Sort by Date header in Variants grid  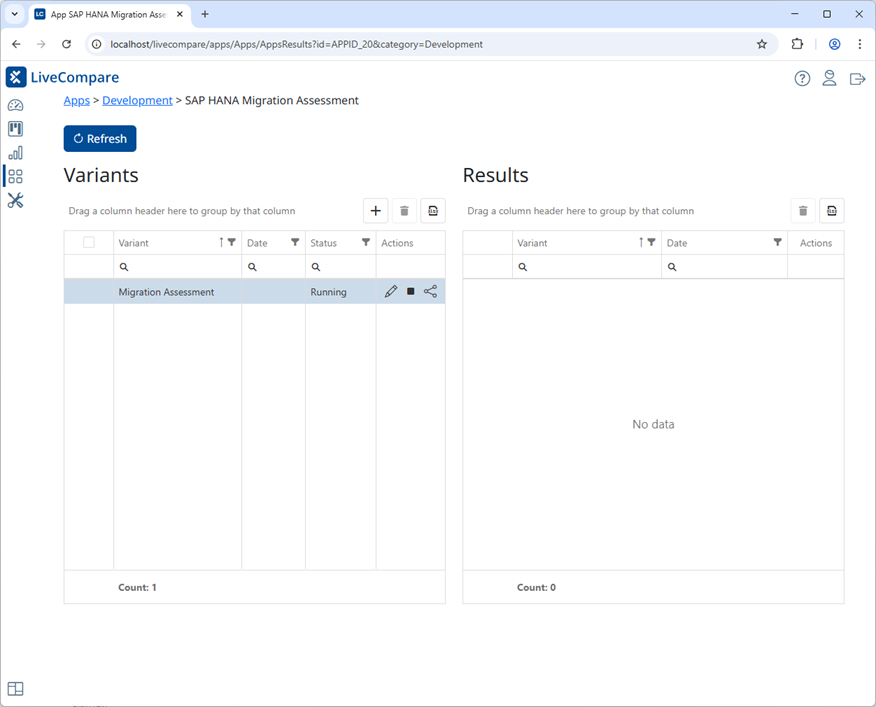(257, 243)
